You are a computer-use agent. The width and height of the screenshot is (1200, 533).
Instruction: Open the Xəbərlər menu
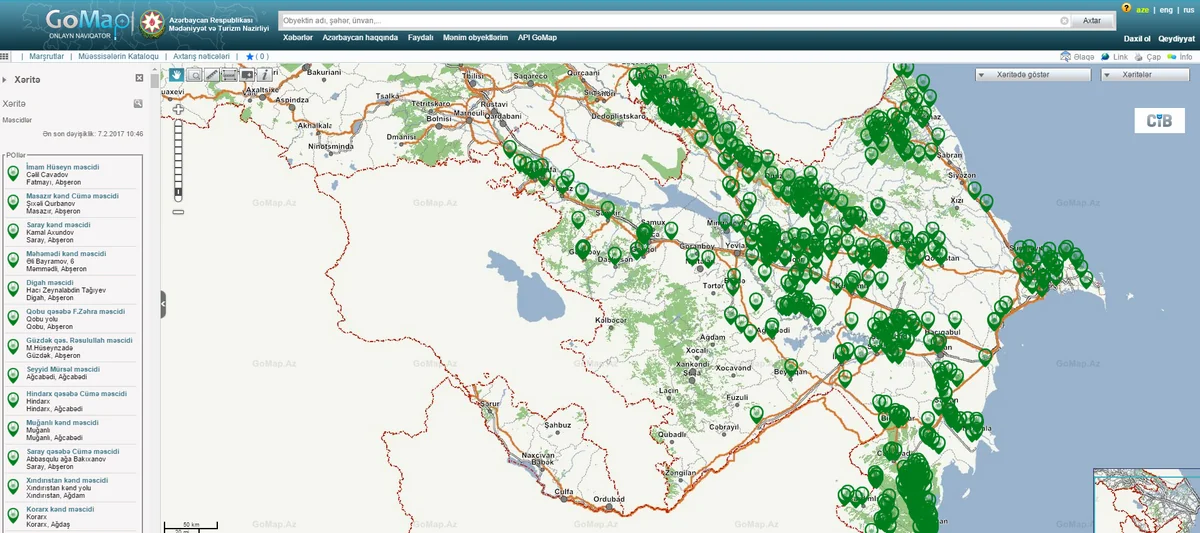298,38
